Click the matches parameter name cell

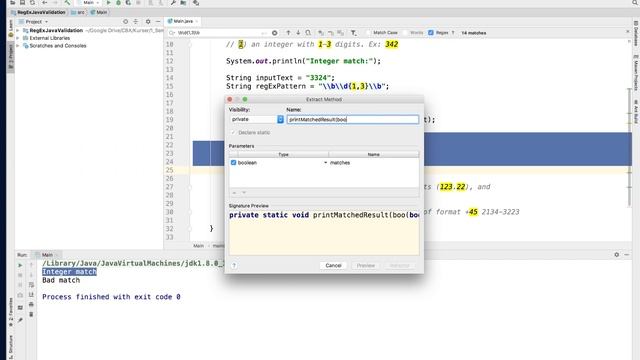tap(373, 162)
